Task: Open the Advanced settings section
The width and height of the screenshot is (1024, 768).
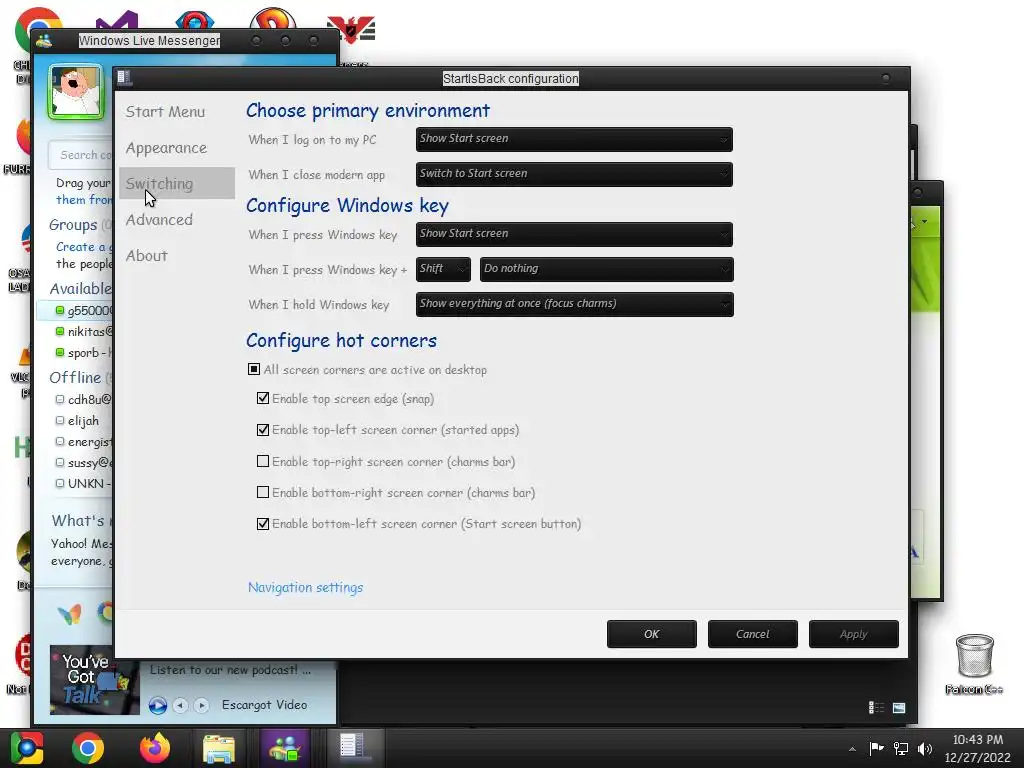Action: click(159, 219)
